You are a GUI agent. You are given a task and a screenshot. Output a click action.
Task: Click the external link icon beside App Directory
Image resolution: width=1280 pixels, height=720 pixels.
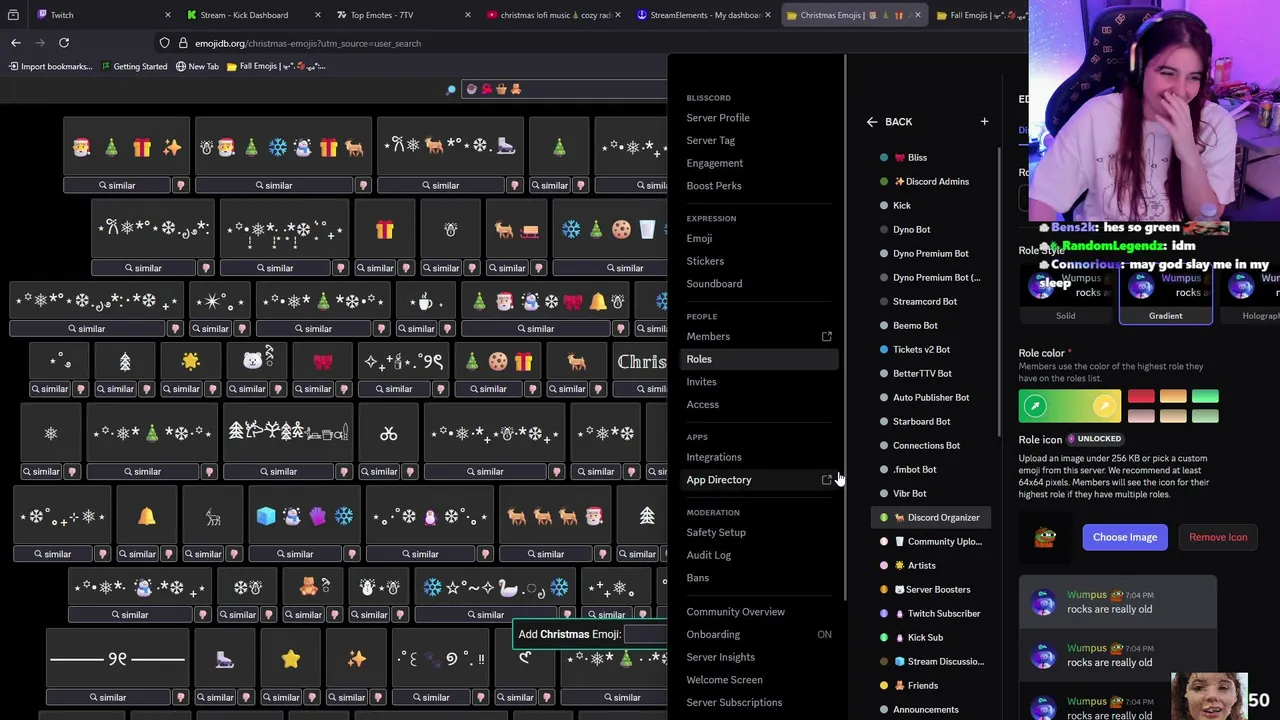point(827,480)
